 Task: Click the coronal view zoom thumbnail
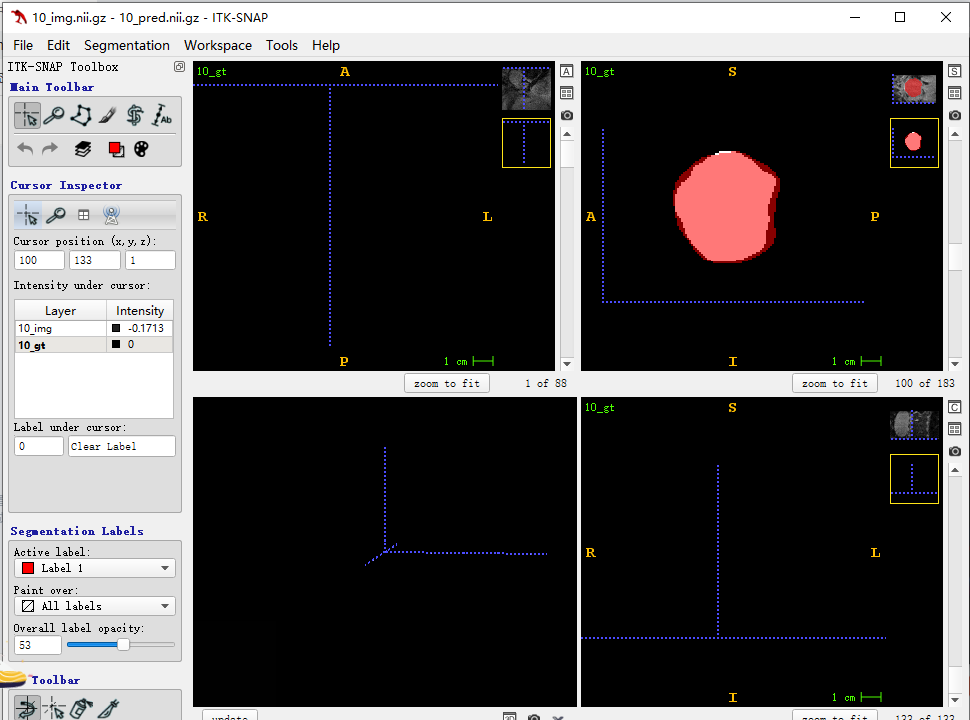click(914, 479)
